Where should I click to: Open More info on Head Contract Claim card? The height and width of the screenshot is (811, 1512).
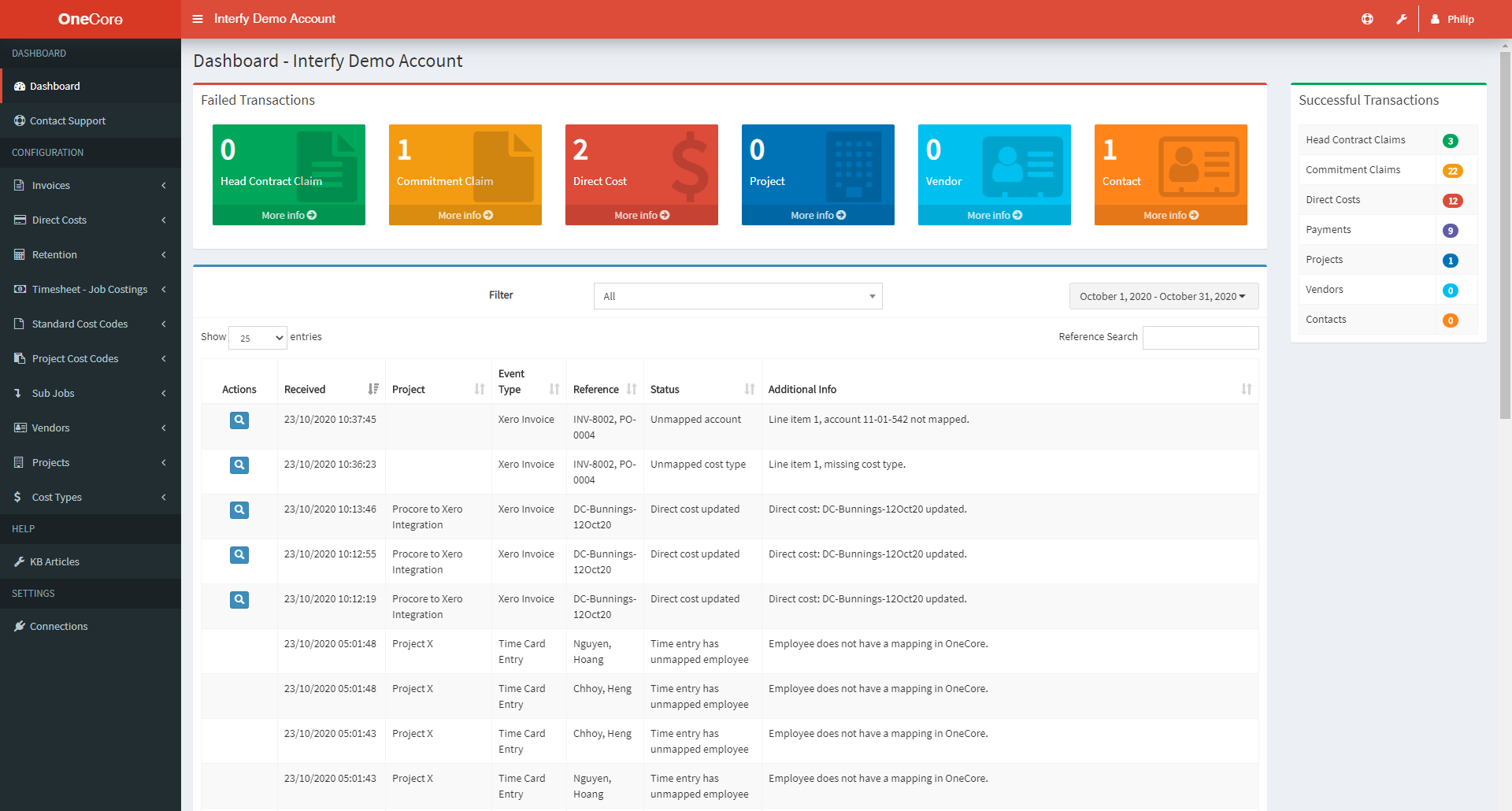[289, 215]
